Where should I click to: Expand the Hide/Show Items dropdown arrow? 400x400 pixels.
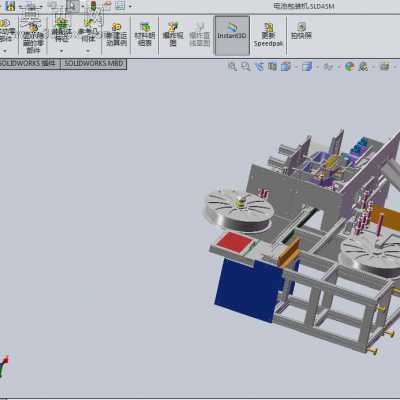point(338,67)
